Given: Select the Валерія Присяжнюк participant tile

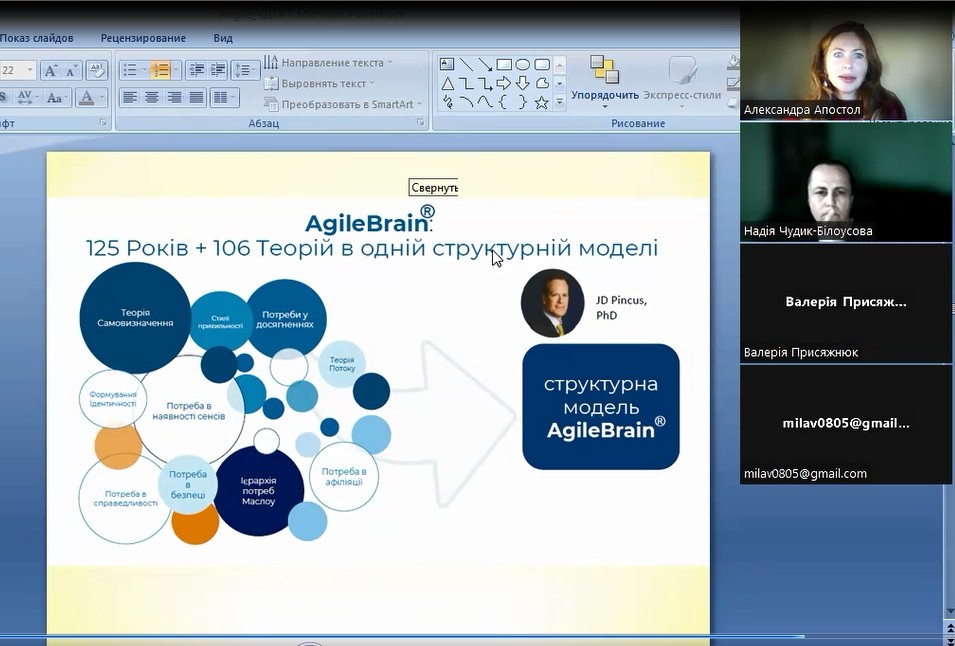Looking at the screenshot, I should [846, 303].
